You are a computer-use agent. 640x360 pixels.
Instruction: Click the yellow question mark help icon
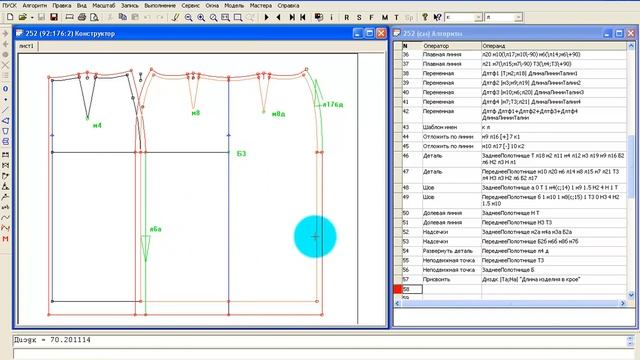pos(425,17)
